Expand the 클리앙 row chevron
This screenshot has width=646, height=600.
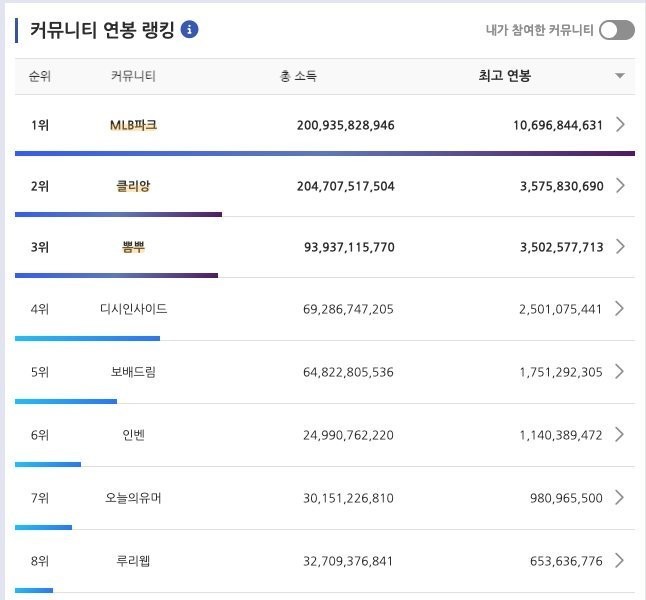point(621,186)
